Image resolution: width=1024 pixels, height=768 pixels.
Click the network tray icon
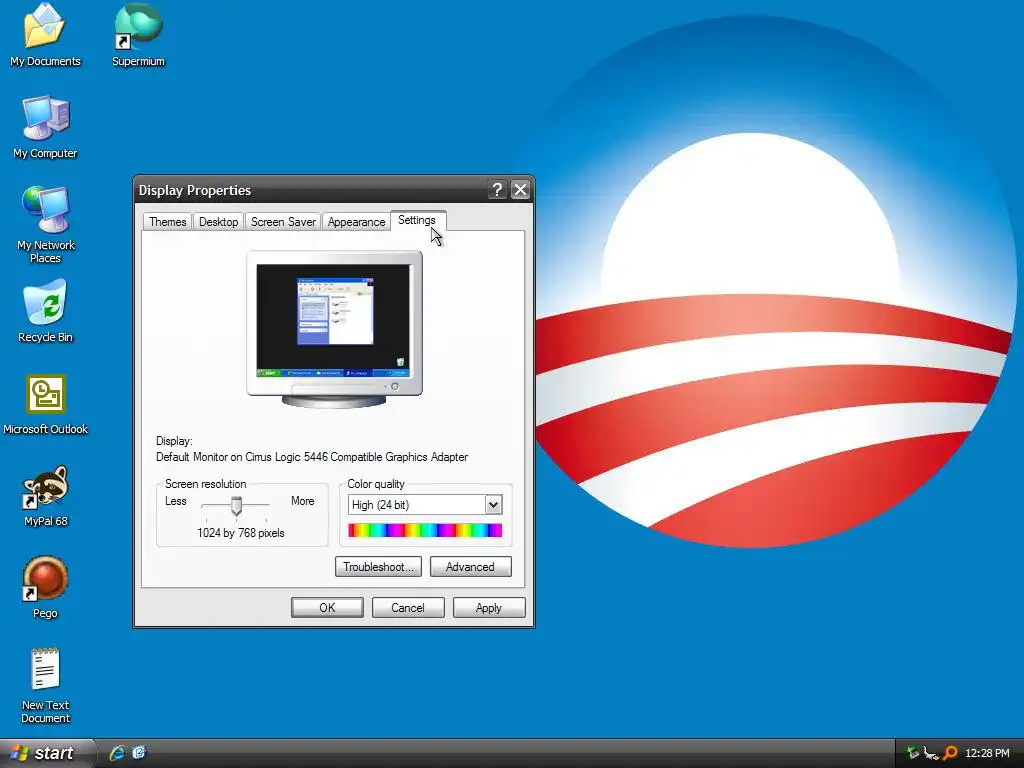(x=931, y=753)
